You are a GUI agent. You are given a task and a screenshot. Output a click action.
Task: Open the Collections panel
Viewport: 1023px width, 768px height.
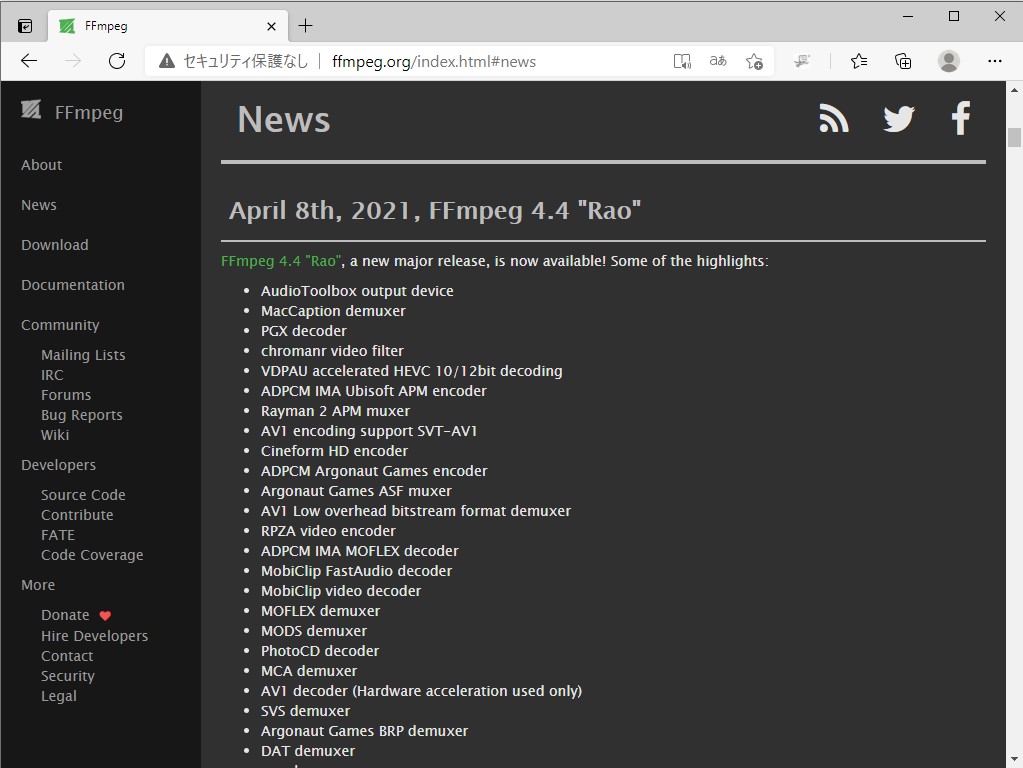pos(903,61)
